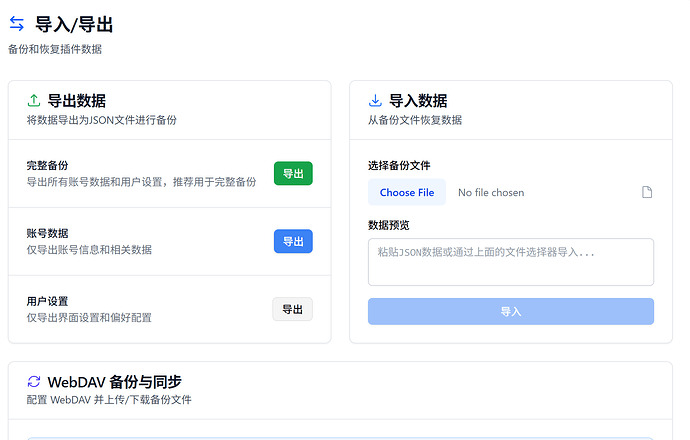Click the green 导出 button for 完整备份
The height and width of the screenshot is (440, 690).
293,173
